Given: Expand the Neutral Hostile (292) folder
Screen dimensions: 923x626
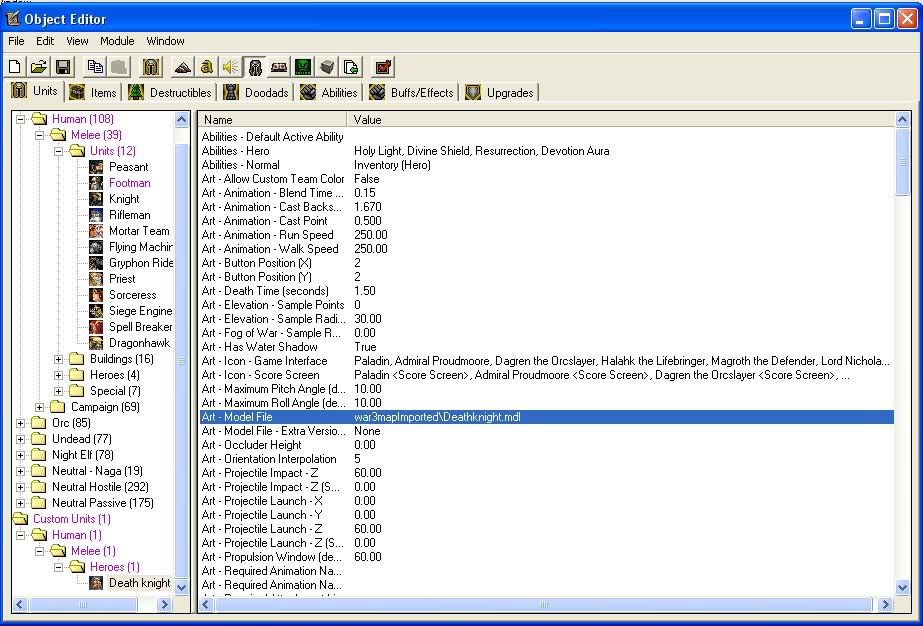Looking at the screenshot, I should pyautogui.click(x=21, y=487).
